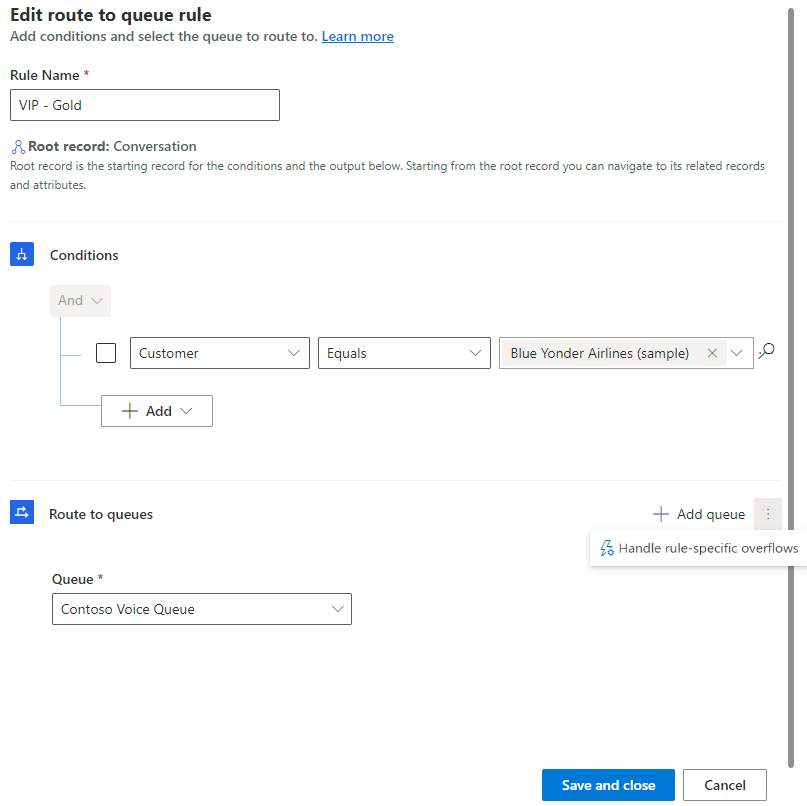Viewport: 807px width, 806px height.
Task: Open the Equals operator dropdown
Action: (x=475, y=353)
